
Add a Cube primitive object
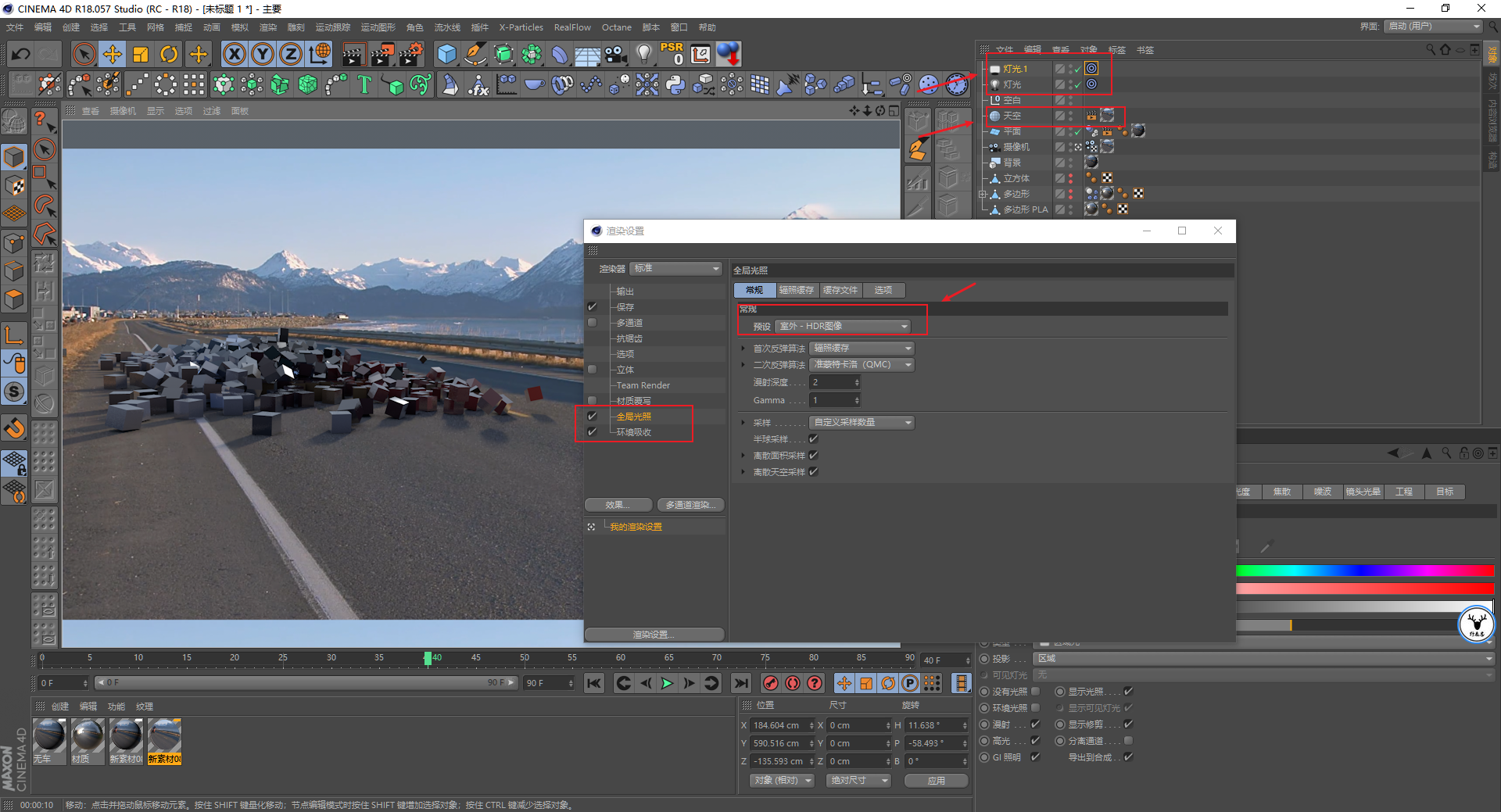(447, 54)
